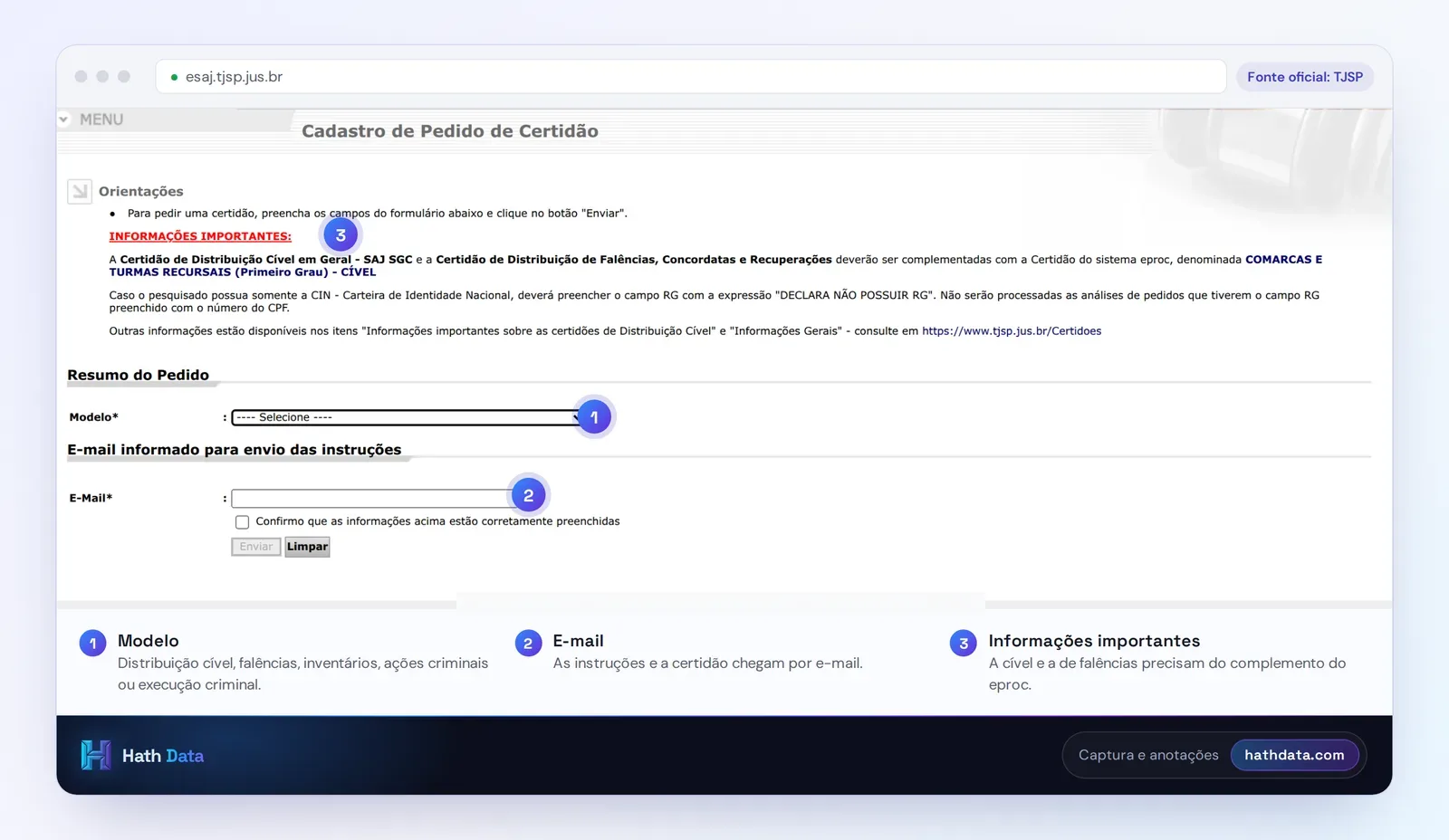Click the COMARCAS E TURMAS RECURSAIS text
Viewport: 1449px width, 840px height.
tap(715, 265)
